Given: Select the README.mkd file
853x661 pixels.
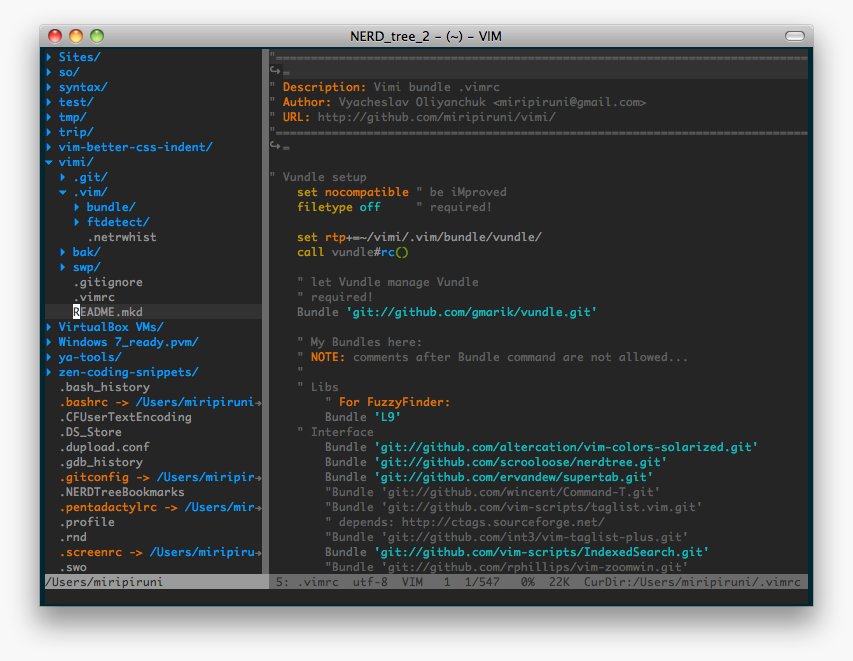Looking at the screenshot, I should tap(108, 312).
